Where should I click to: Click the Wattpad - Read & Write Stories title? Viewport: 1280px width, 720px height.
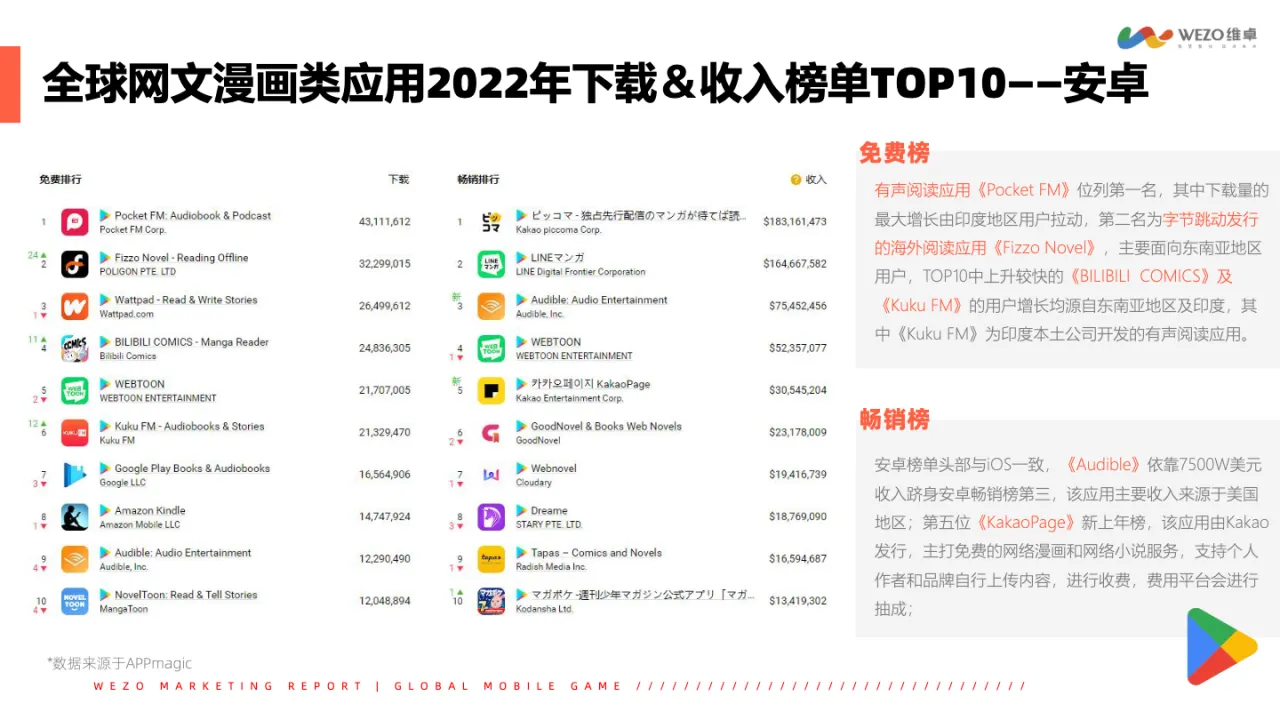pyautogui.click(x=186, y=300)
